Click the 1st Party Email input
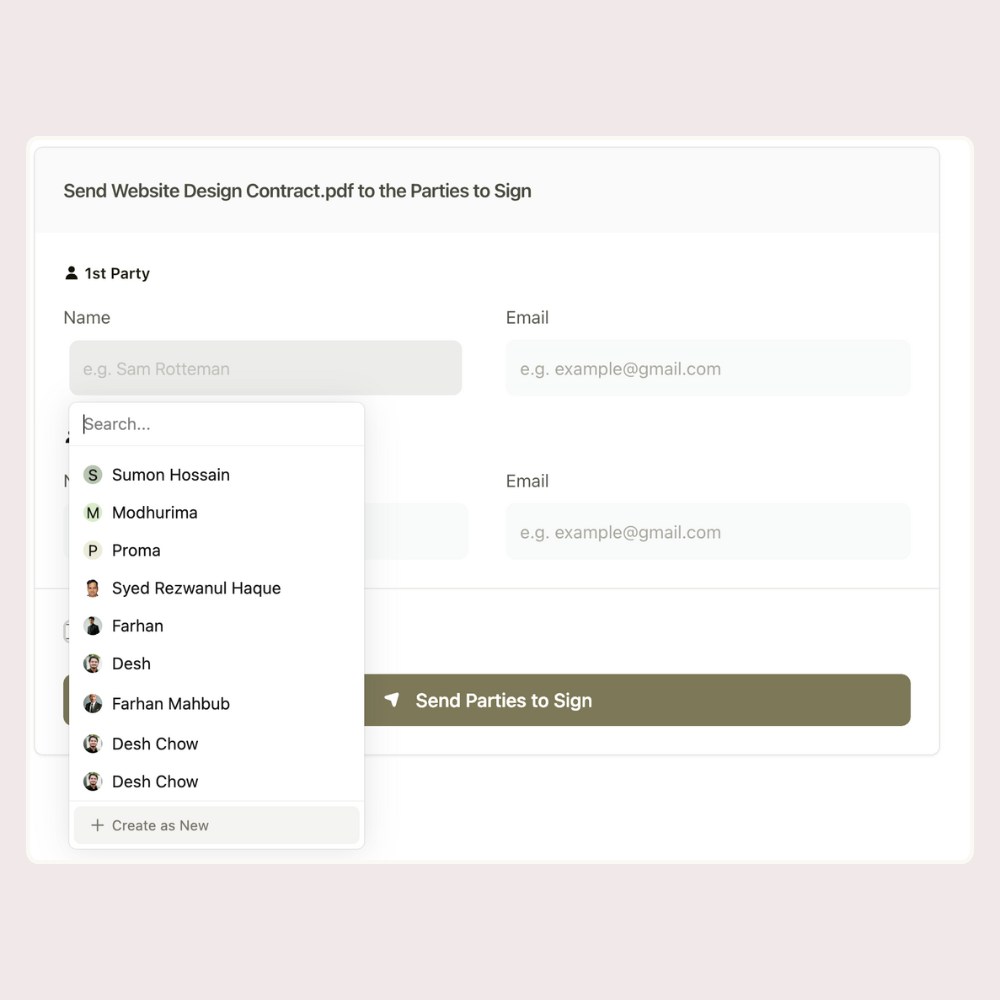 point(708,368)
